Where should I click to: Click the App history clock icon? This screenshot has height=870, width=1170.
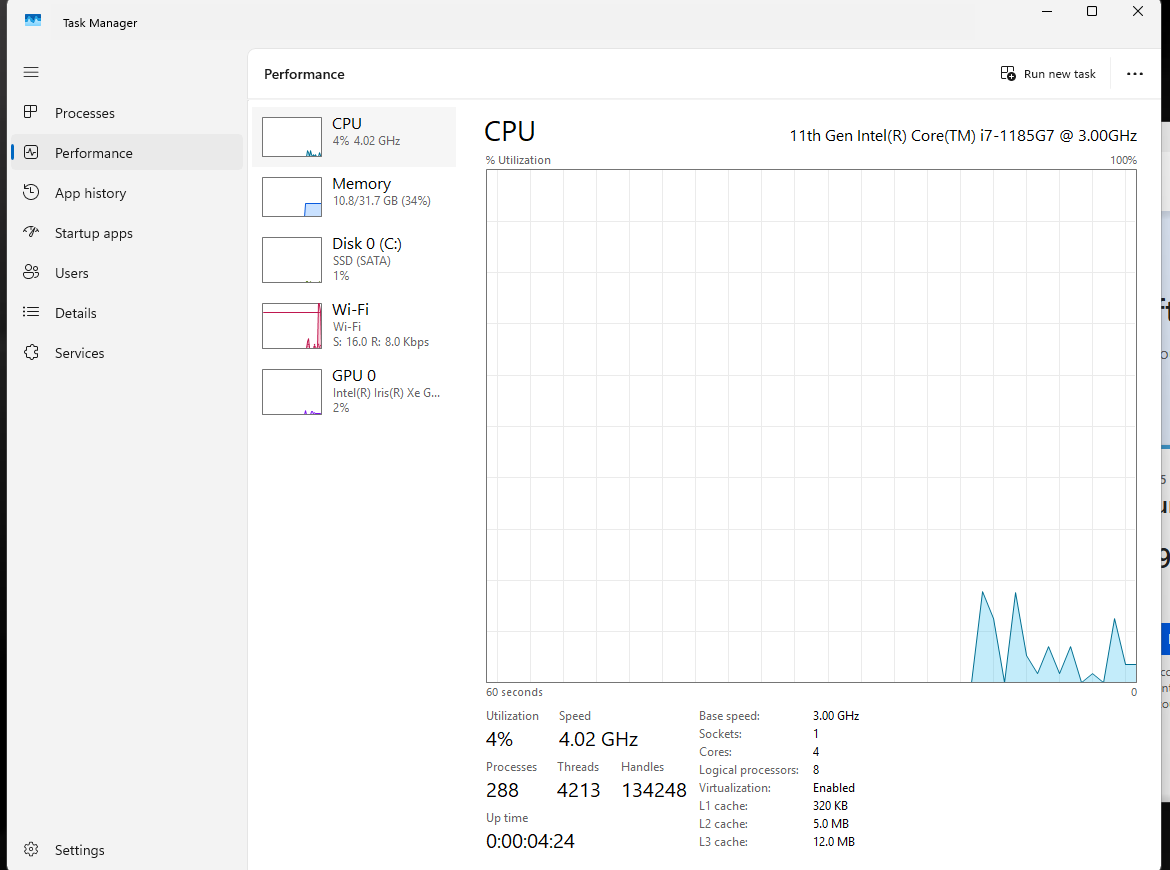tap(31, 193)
